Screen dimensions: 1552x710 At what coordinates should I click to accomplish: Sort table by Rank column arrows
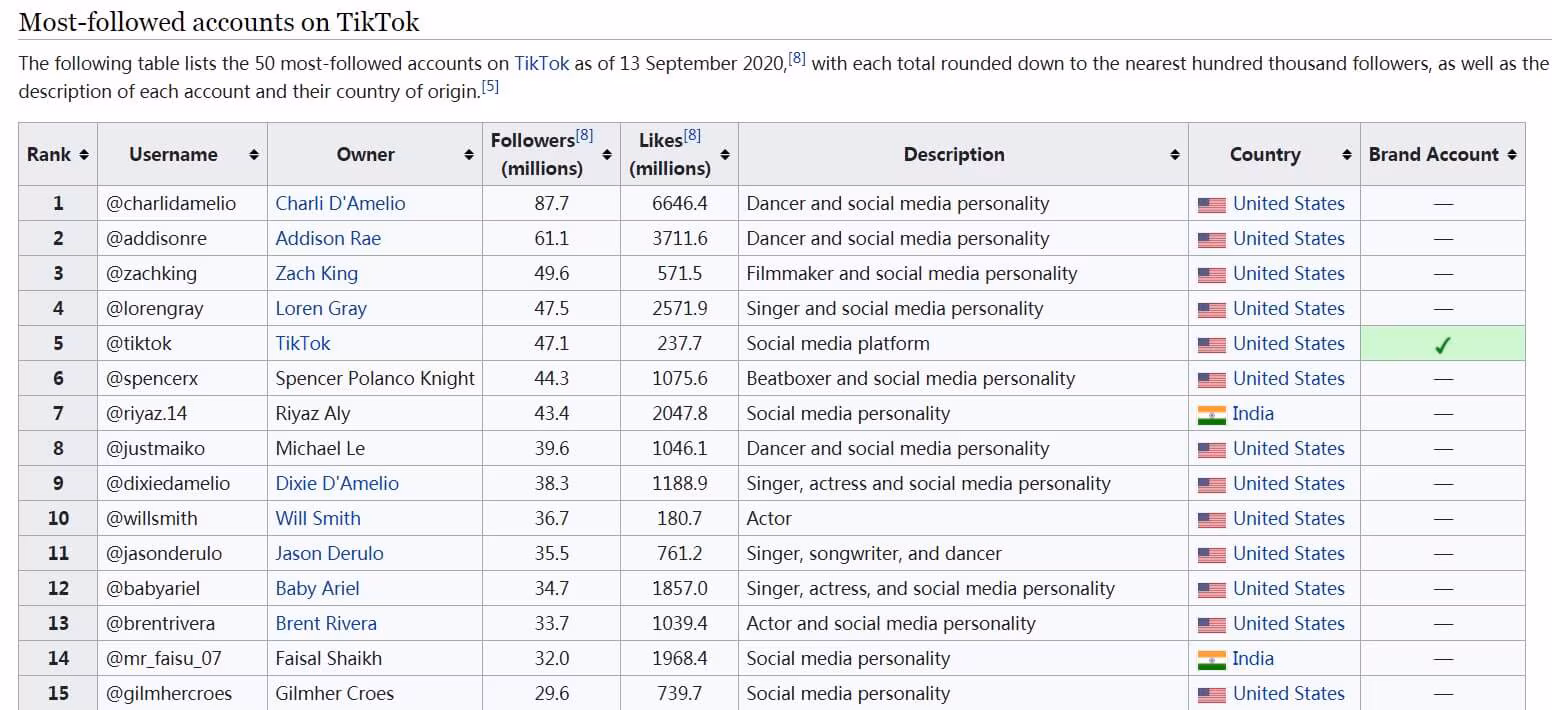click(84, 155)
